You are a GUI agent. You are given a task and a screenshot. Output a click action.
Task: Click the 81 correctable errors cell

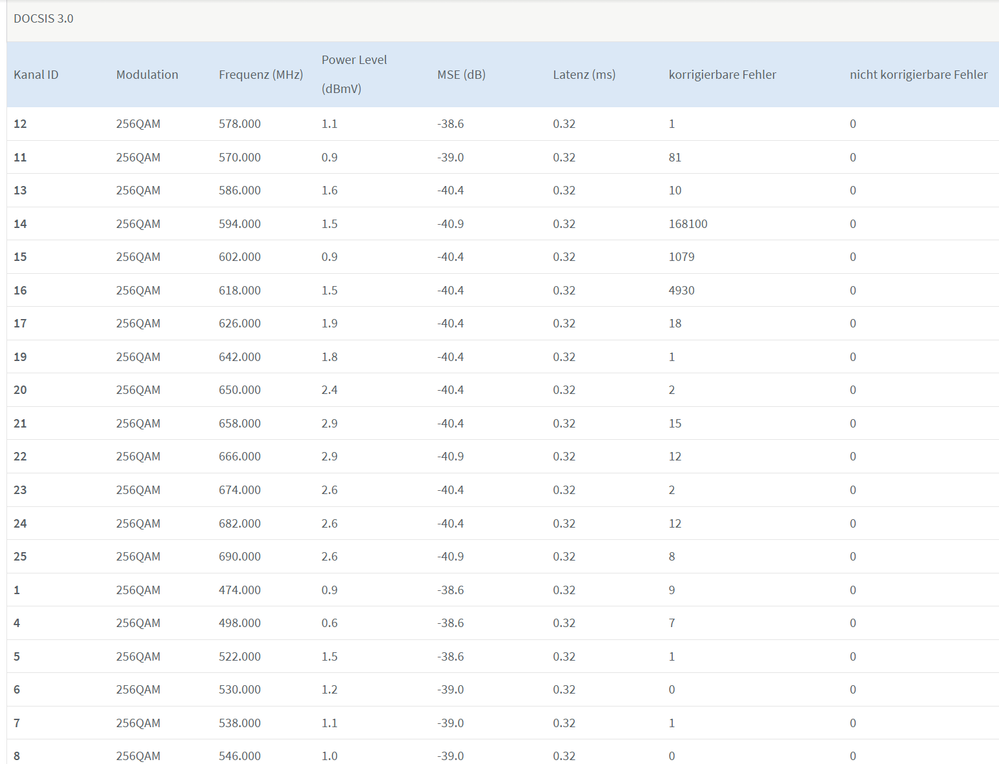(675, 158)
